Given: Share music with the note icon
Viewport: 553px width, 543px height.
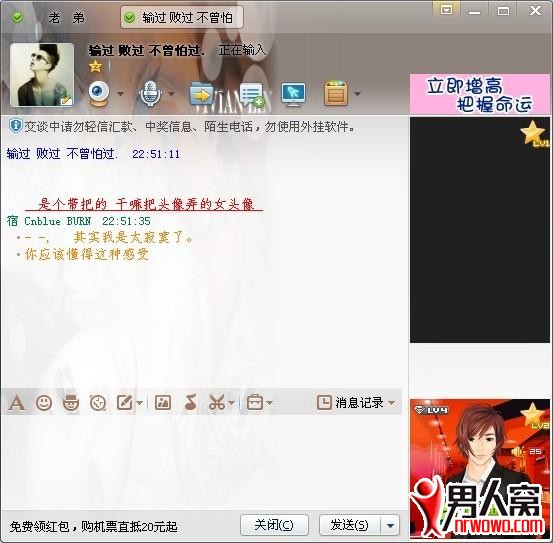Looking at the screenshot, I should point(190,402).
